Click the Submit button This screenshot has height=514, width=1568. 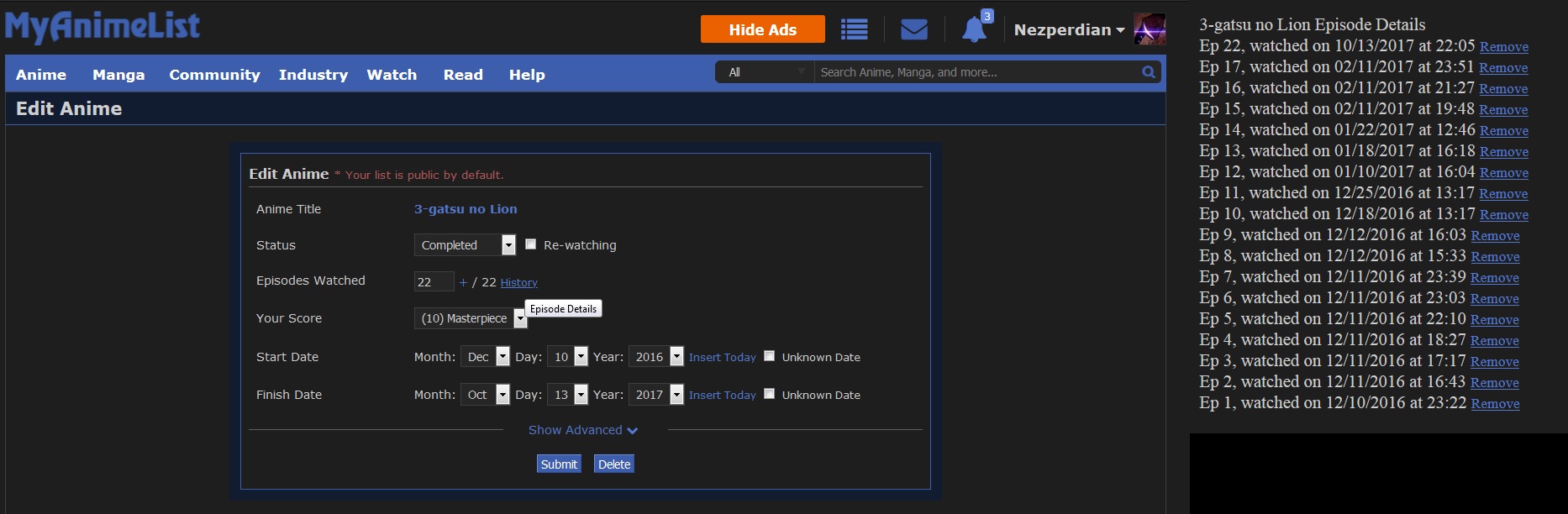click(559, 464)
